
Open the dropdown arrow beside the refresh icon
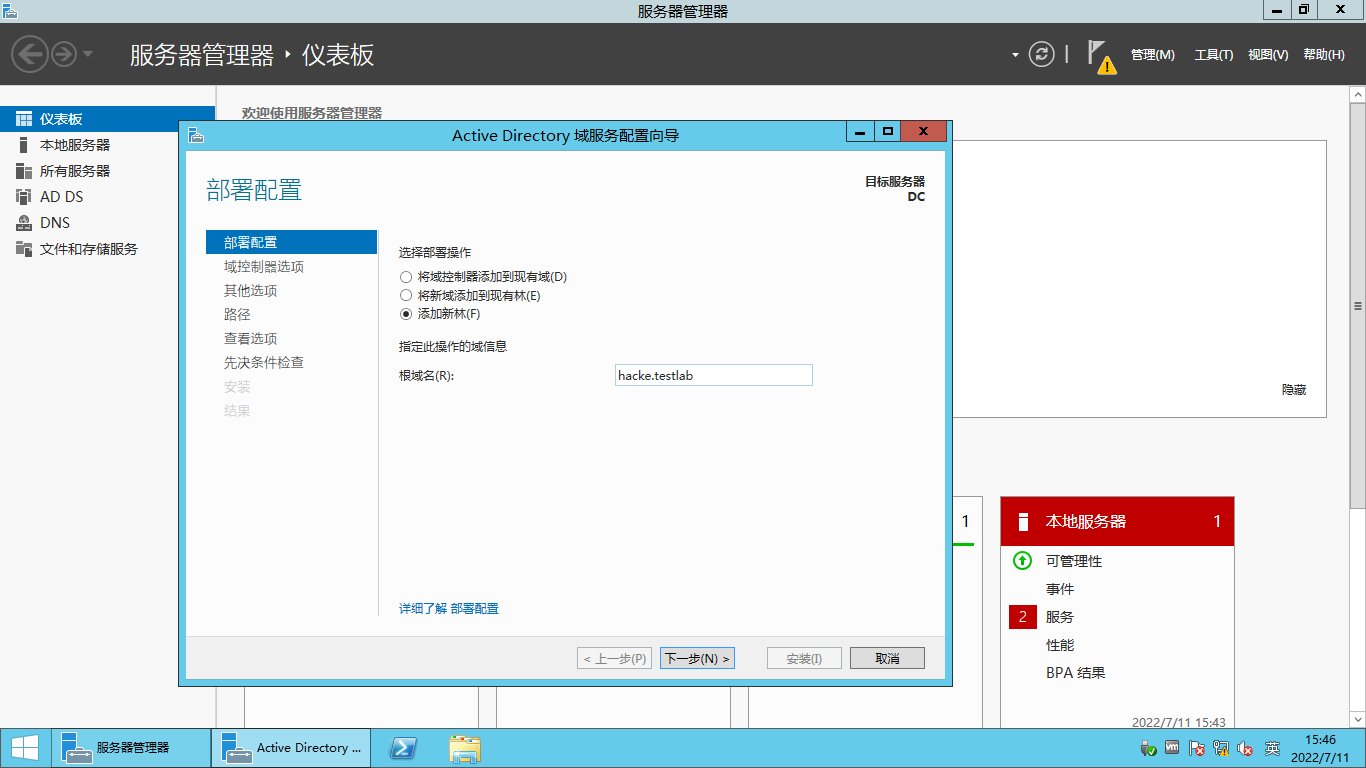(1013, 54)
